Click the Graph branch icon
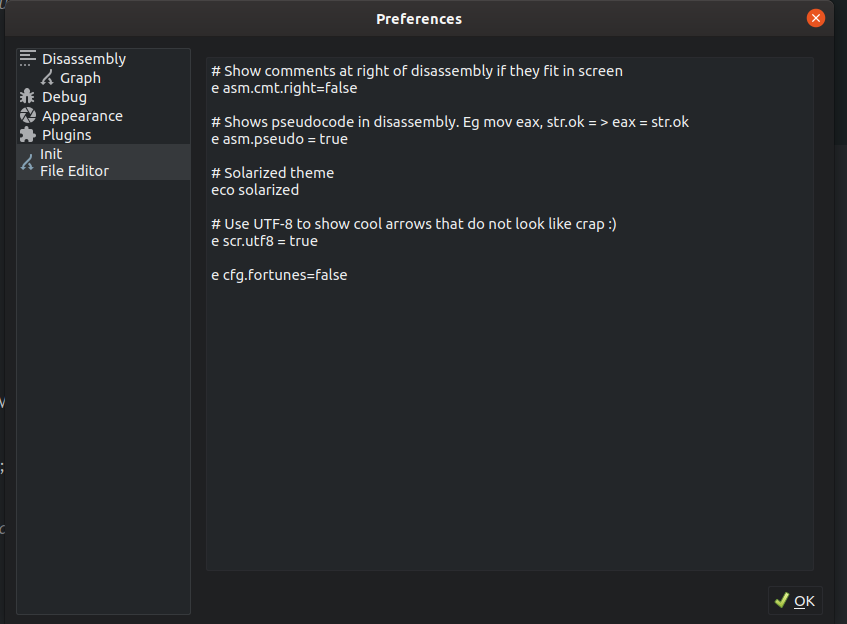847x624 pixels. (48, 78)
